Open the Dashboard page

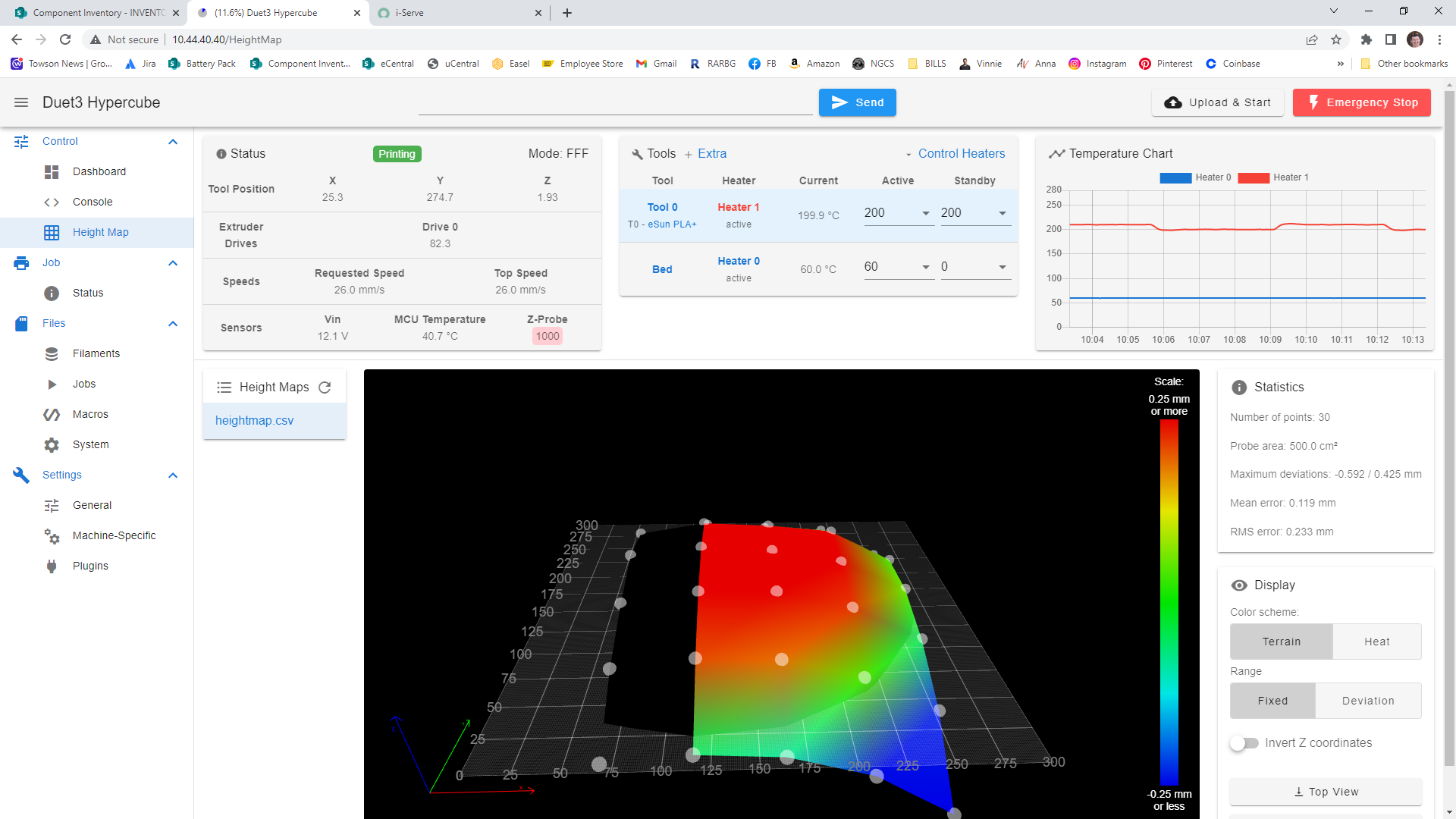(97, 172)
